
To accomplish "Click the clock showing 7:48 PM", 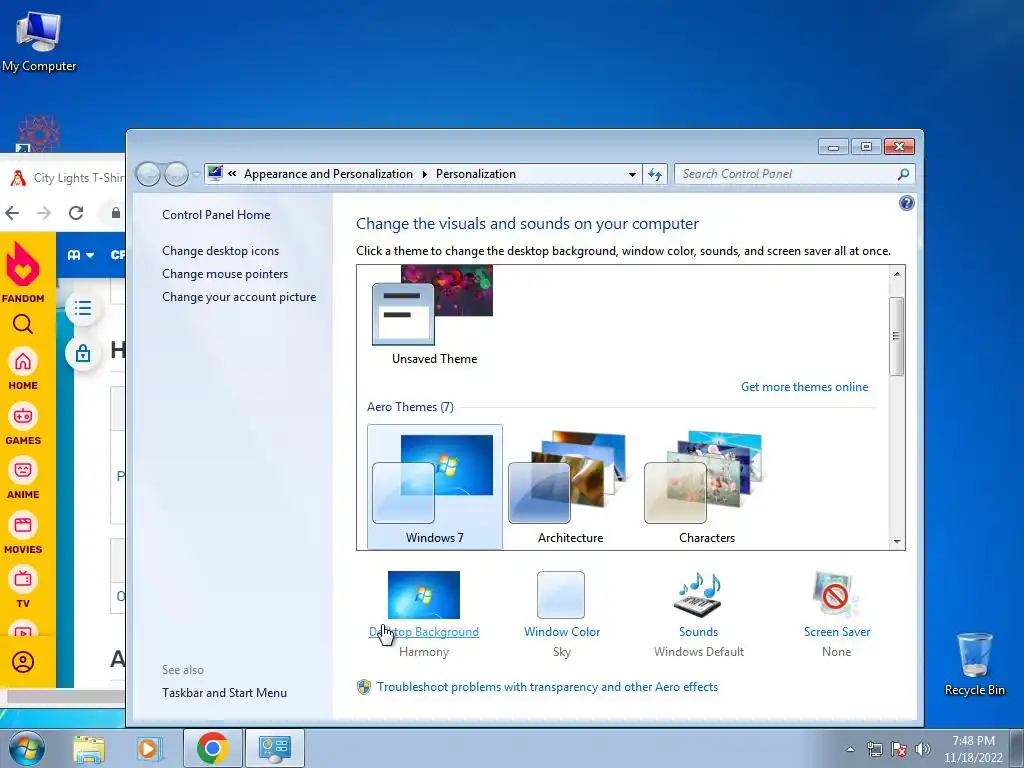I will [973, 748].
